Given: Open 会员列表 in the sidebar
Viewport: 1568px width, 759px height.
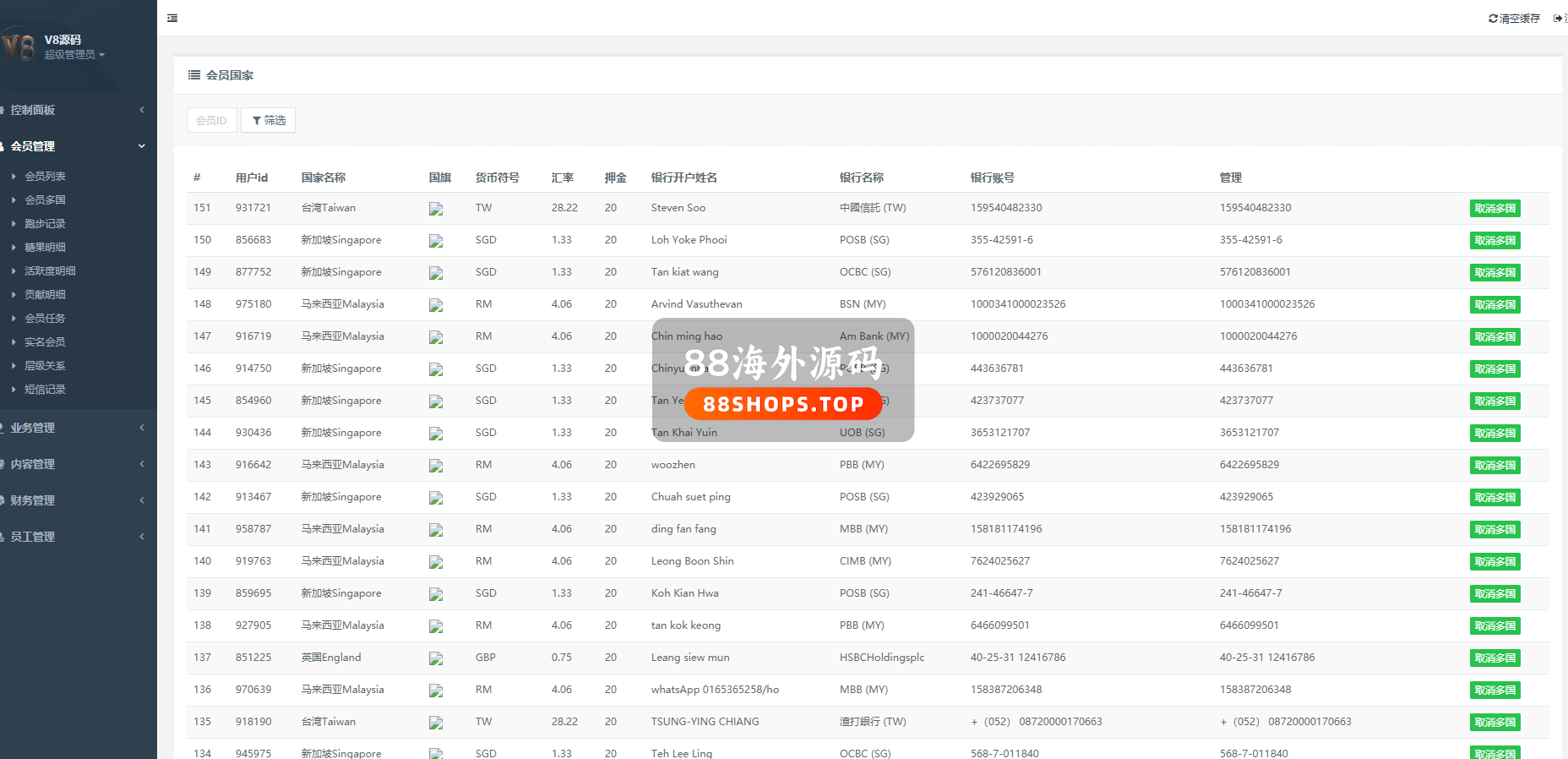Looking at the screenshot, I should (45, 177).
